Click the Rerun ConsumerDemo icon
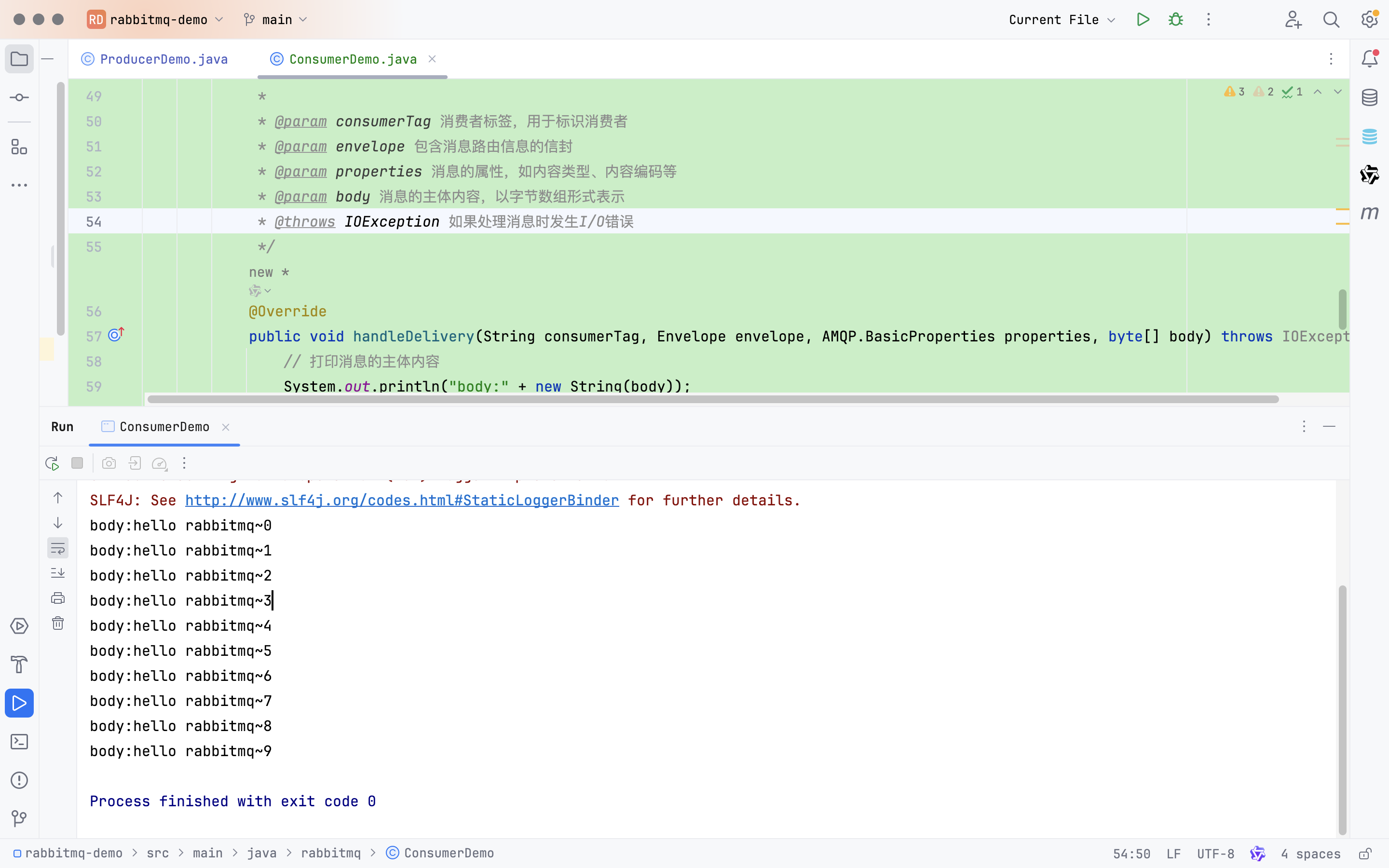Image resolution: width=1389 pixels, height=868 pixels. pyautogui.click(x=52, y=463)
